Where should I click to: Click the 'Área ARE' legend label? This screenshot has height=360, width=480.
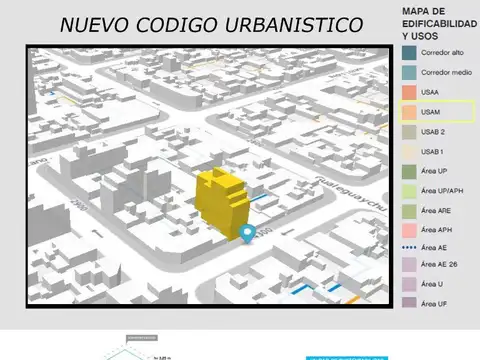(436, 210)
